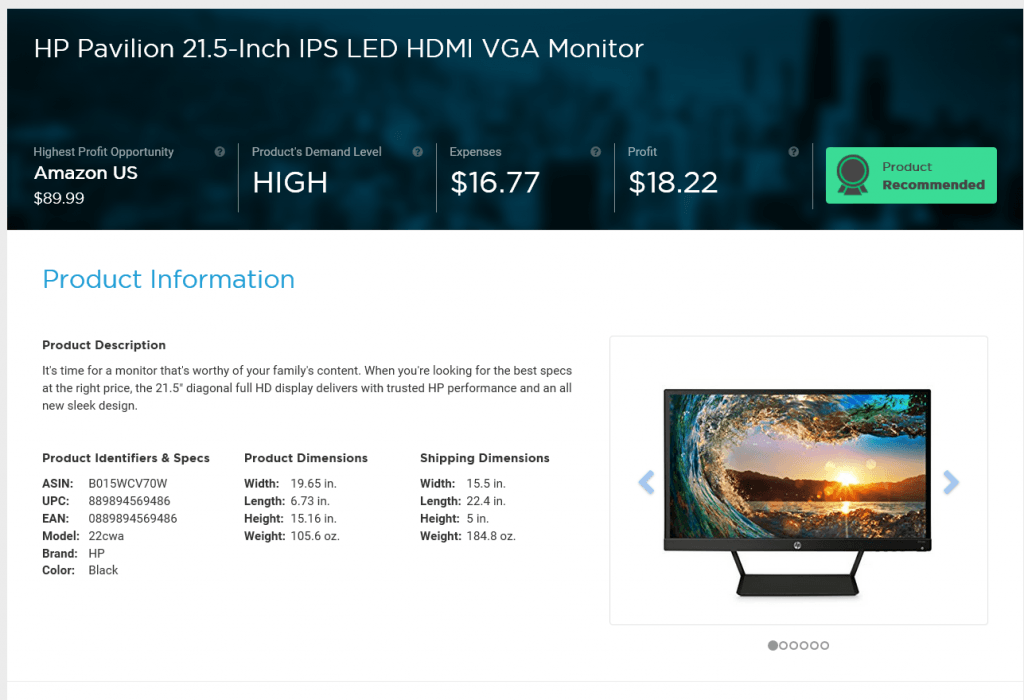
Task: Click the $89.99 price
Action: 59,198
